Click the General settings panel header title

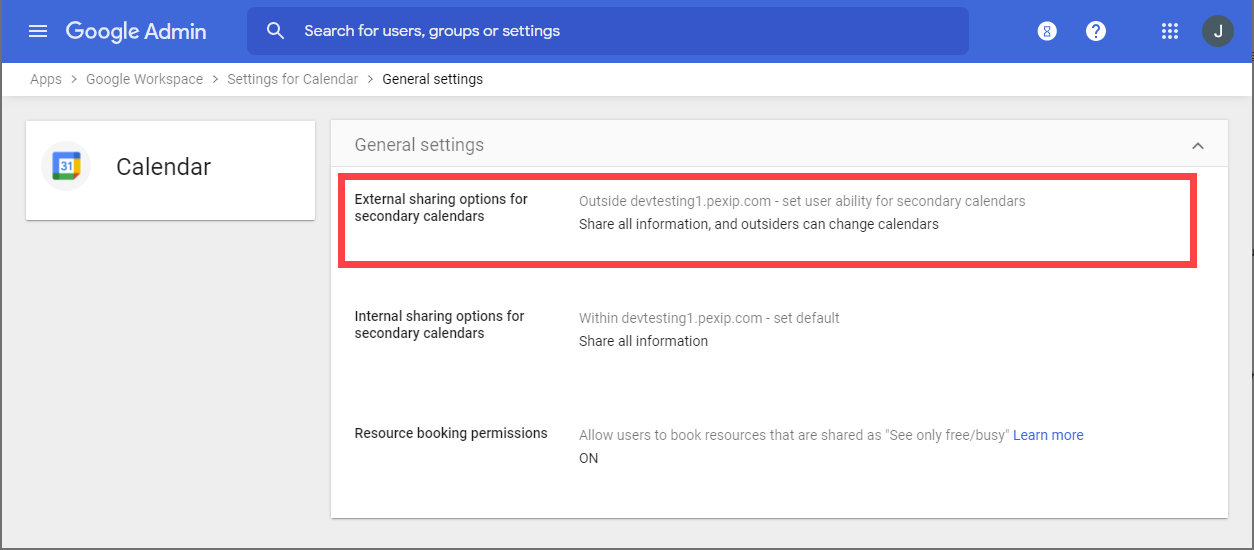point(419,145)
